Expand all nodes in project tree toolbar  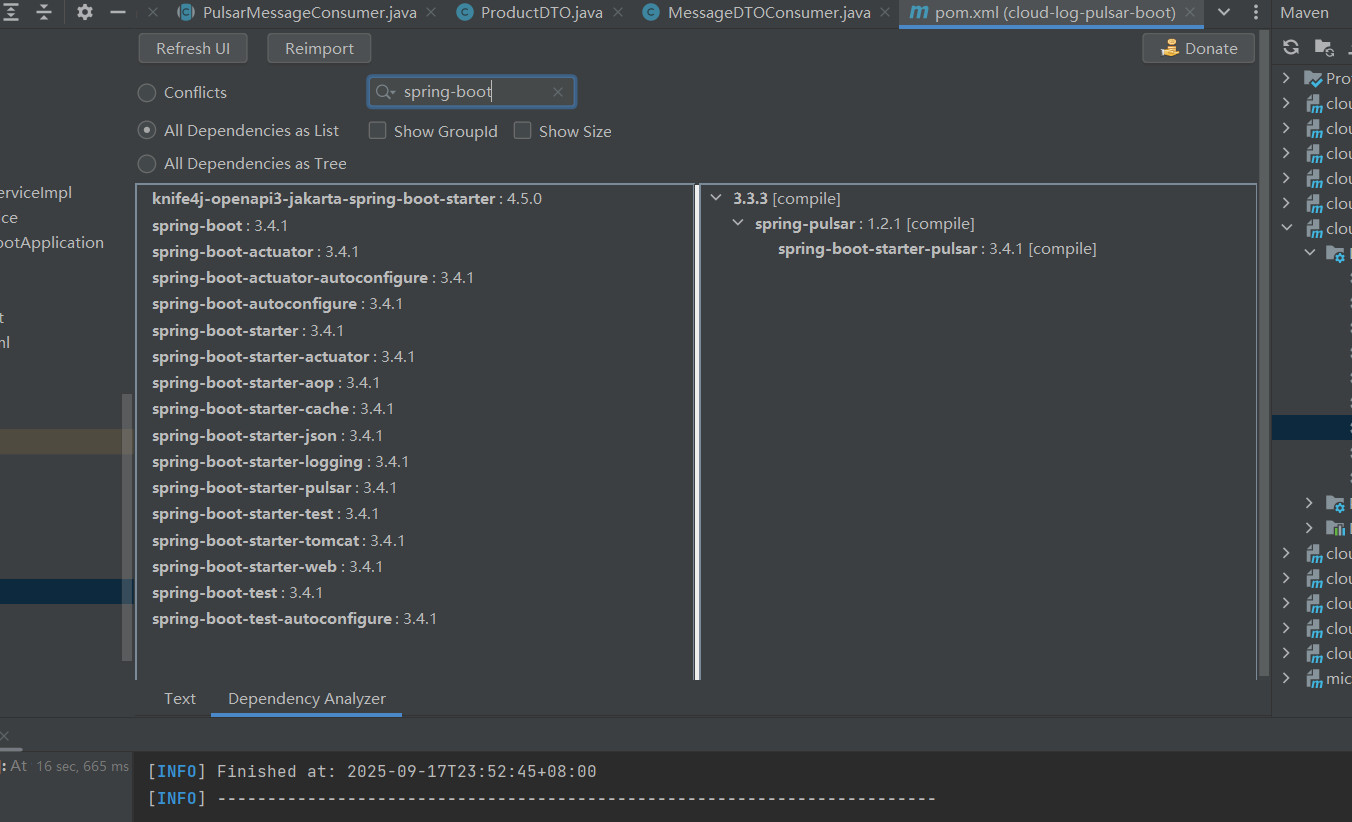(11, 12)
